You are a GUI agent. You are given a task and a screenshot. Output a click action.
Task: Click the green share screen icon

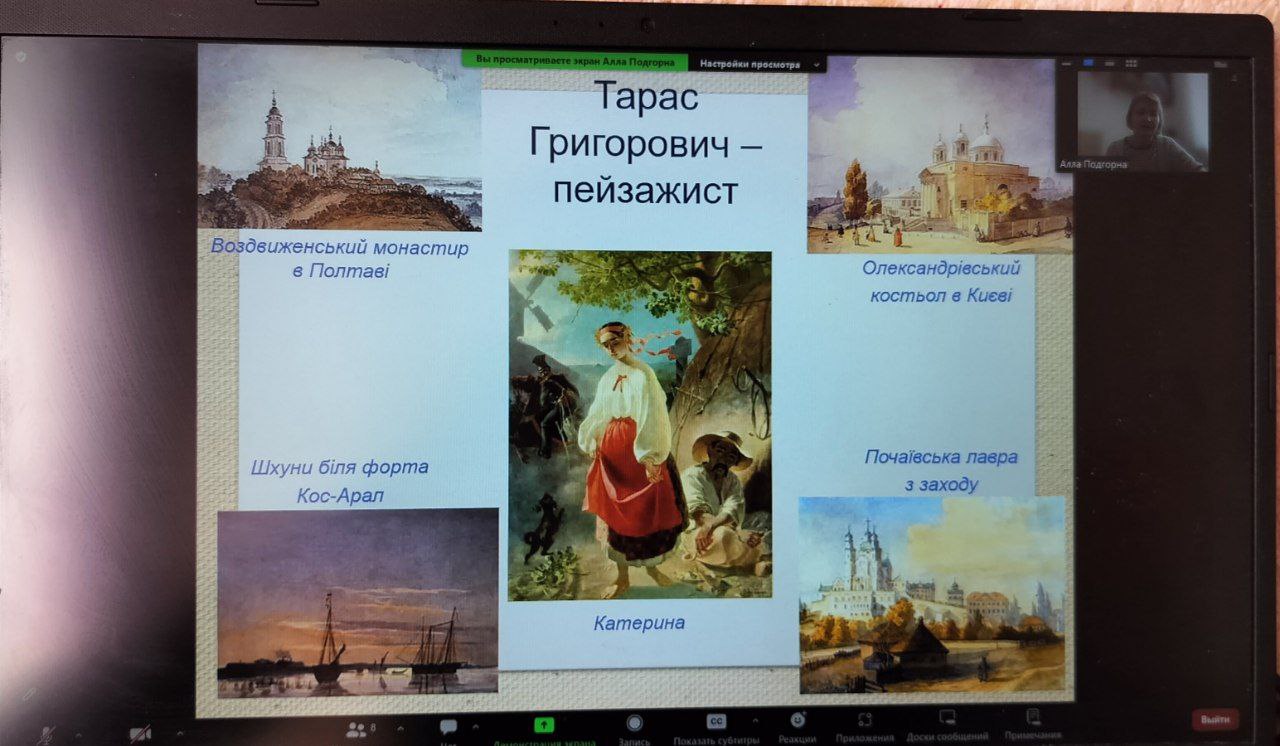(544, 725)
